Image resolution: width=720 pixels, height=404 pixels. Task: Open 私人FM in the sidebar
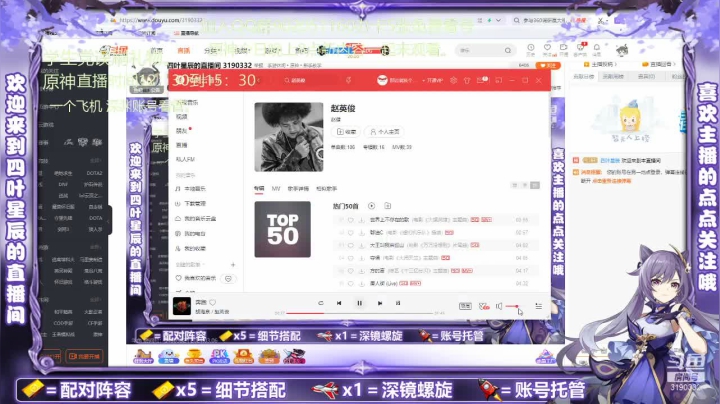185,159
